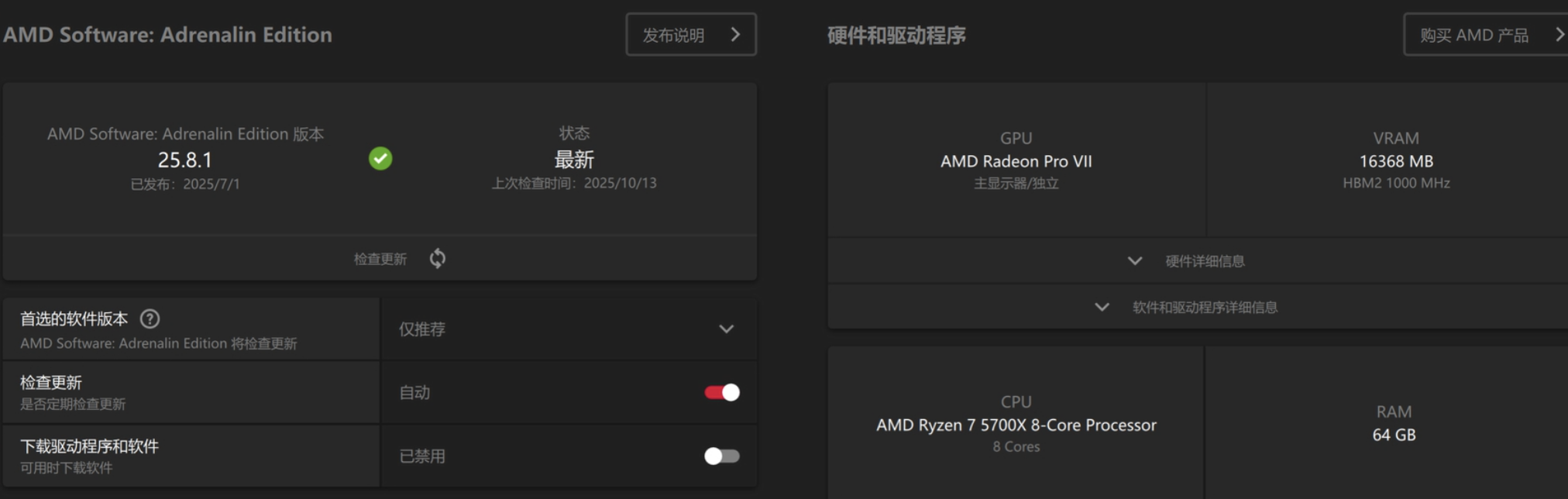
Task: Click the chevron beside 软件和驱动程序详细信息
Action: coord(1102,308)
